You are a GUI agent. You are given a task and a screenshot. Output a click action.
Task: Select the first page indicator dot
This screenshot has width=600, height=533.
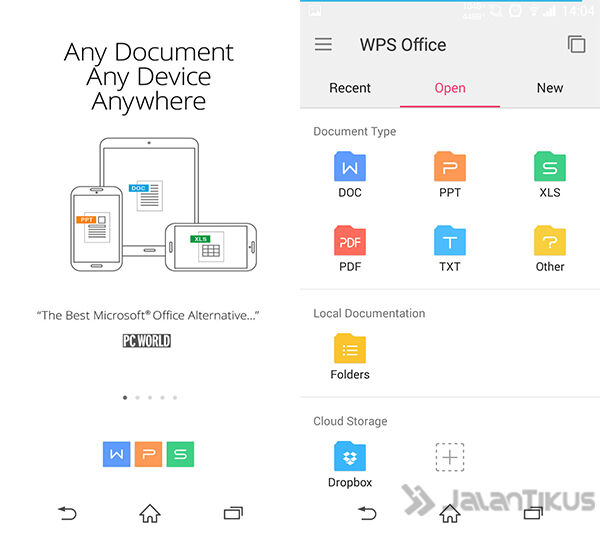pyautogui.click(x=125, y=398)
